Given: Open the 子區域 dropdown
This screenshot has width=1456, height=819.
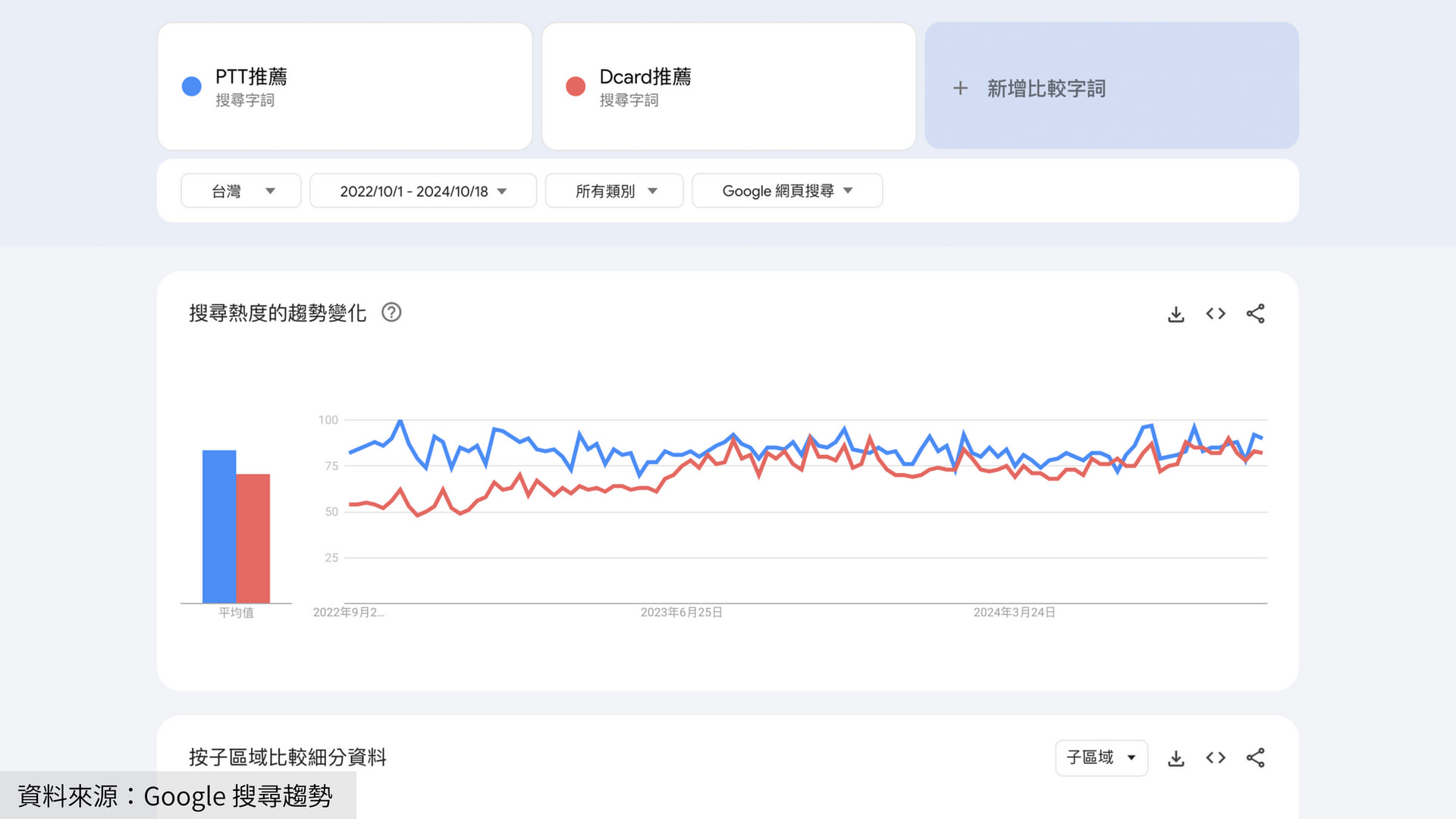Looking at the screenshot, I should click(1101, 758).
